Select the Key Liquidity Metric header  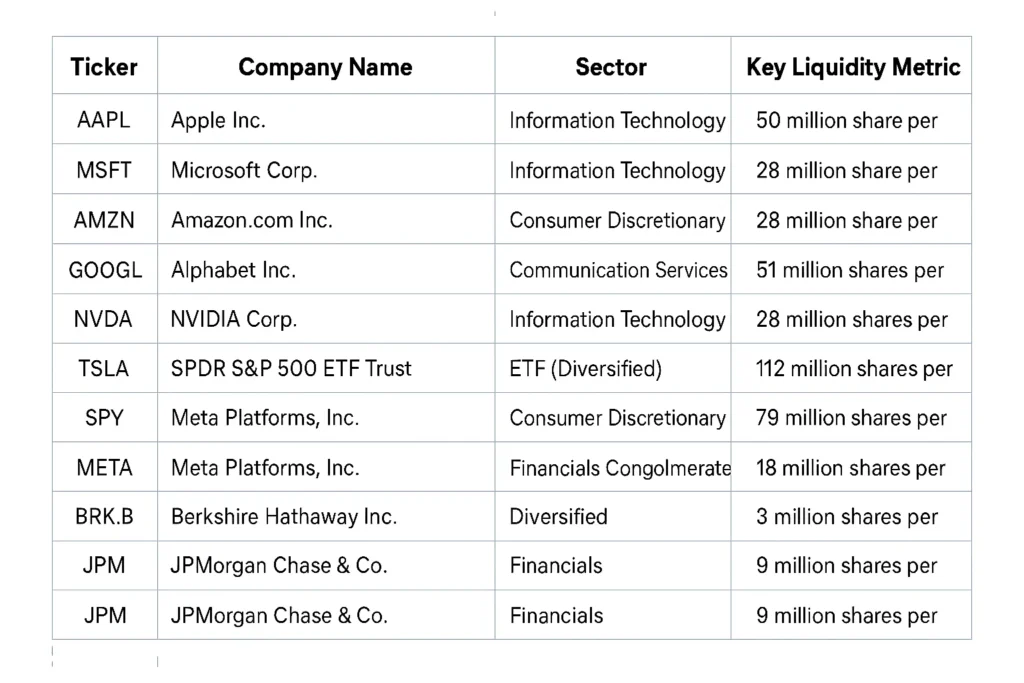click(852, 67)
